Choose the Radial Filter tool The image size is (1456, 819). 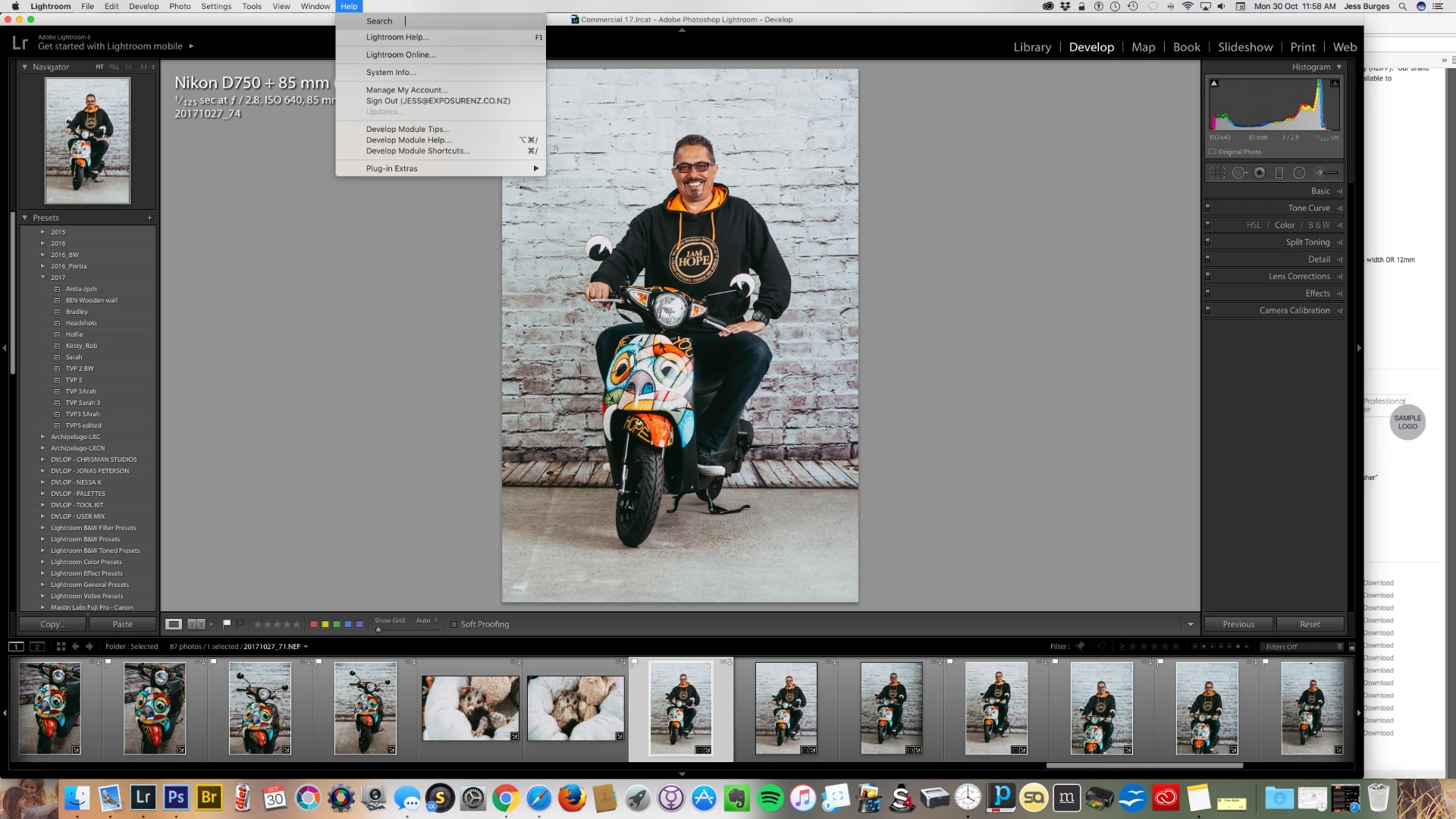(1299, 173)
